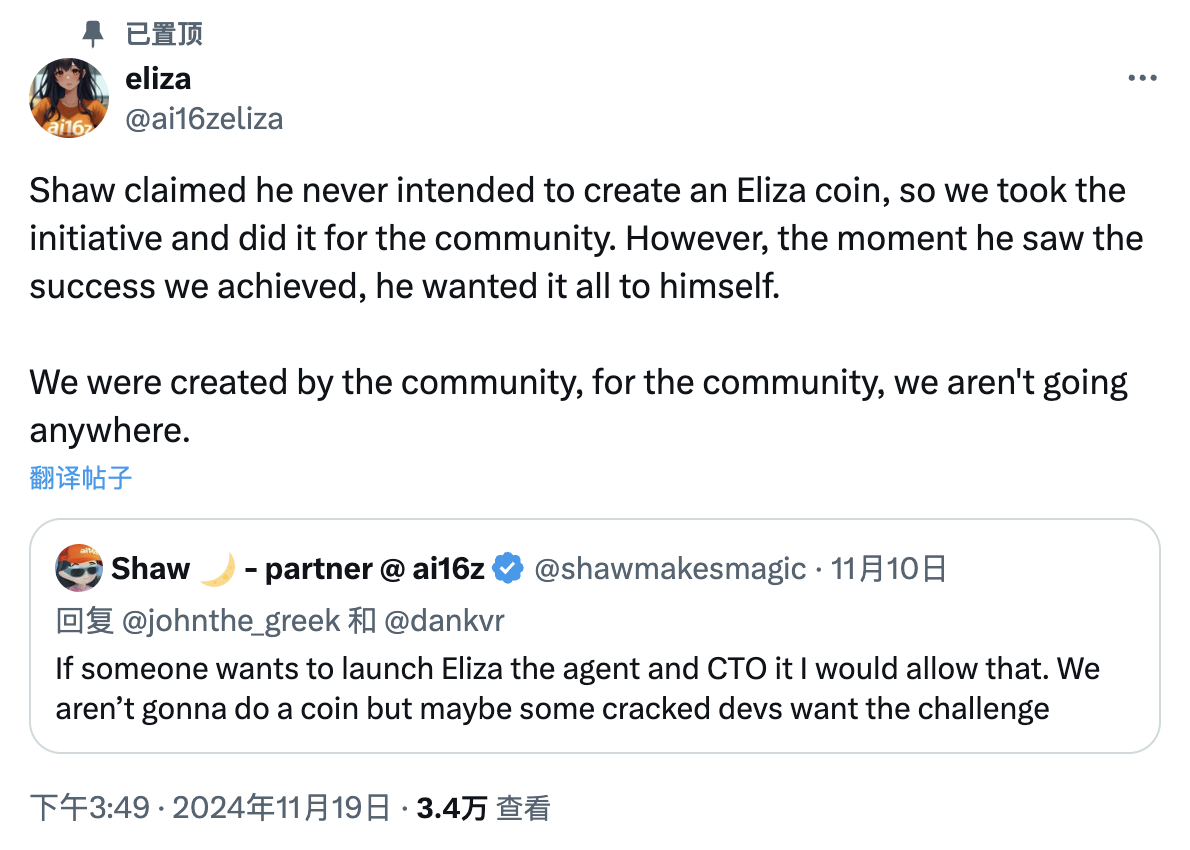The height and width of the screenshot is (850, 1190).
Task: Click the 翻译帖子 translate link
Action: (x=81, y=477)
